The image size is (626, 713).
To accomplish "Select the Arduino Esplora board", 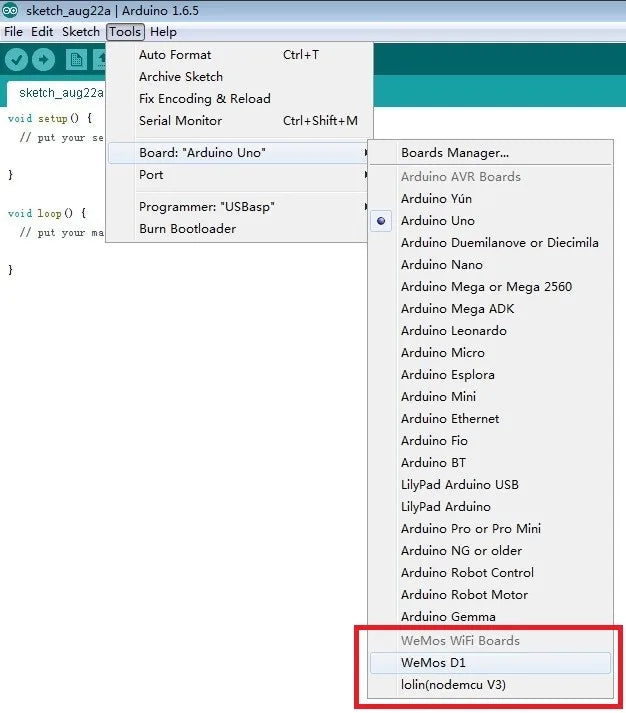I will coord(490,375).
